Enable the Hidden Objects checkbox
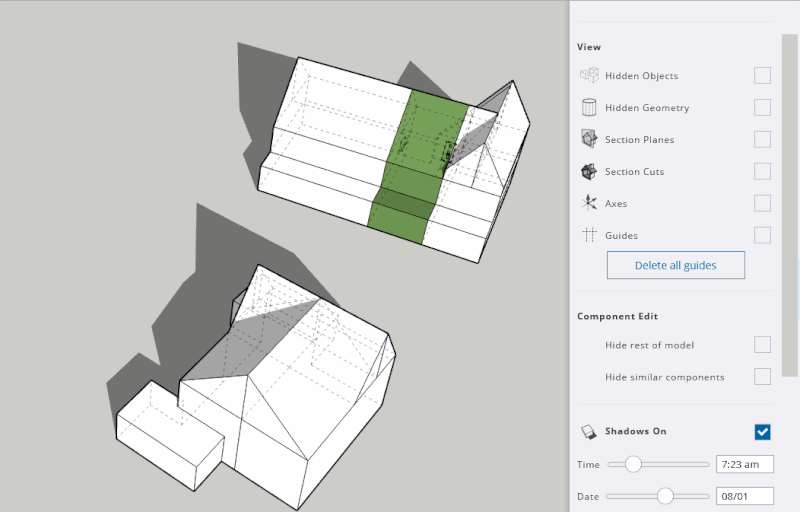This screenshot has width=800, height=512. (762, 75)
